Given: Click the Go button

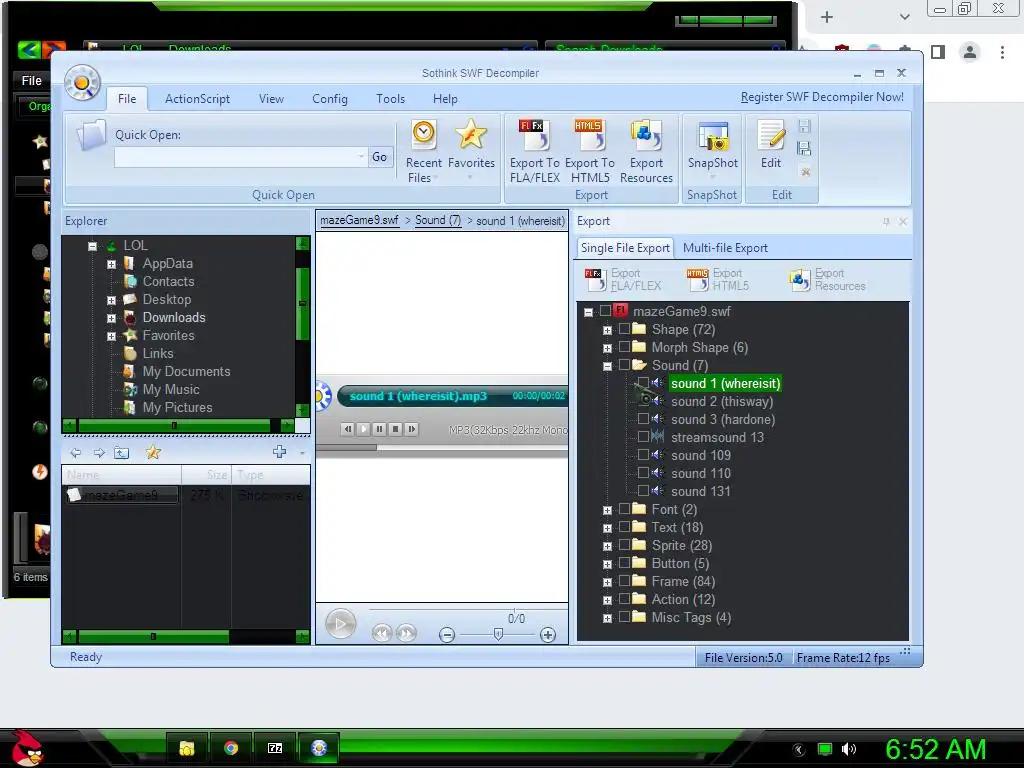Looking at the screenshot, I should click(379, 157).
